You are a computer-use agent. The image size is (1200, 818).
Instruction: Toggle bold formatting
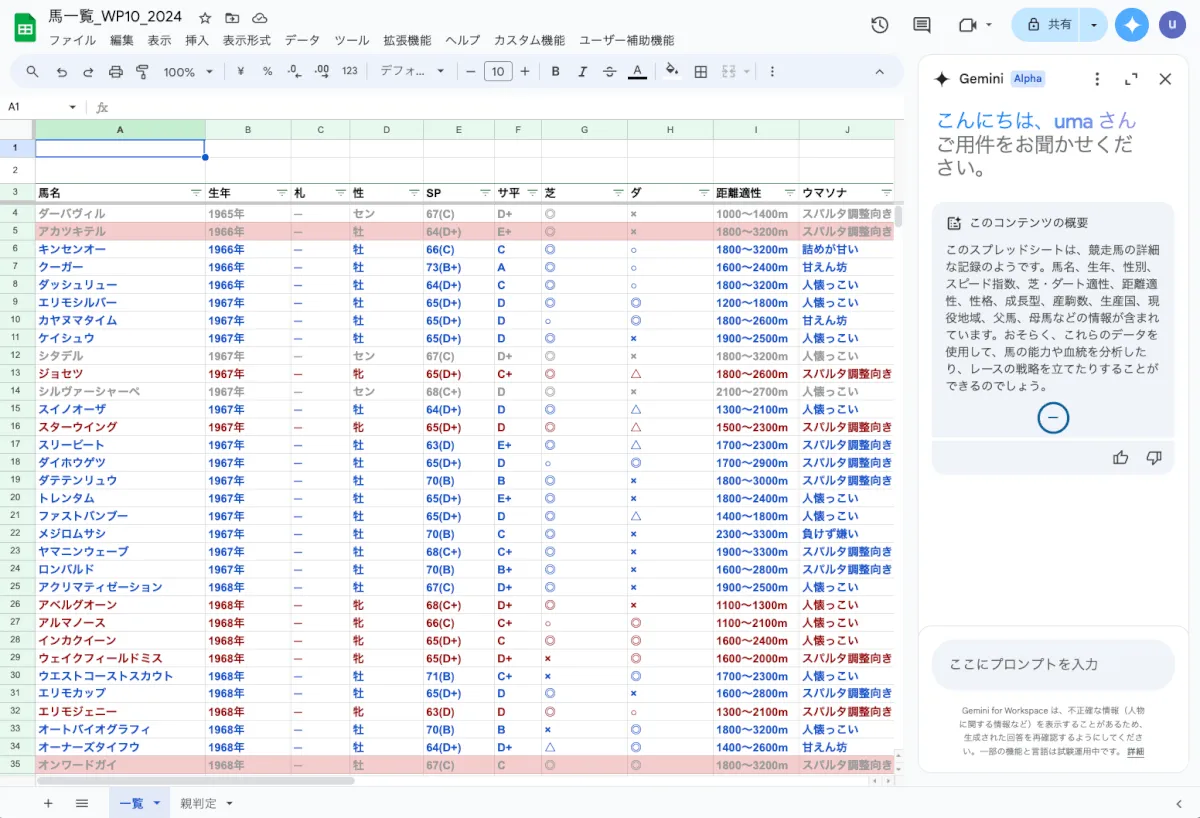click(x=555, y=72)
